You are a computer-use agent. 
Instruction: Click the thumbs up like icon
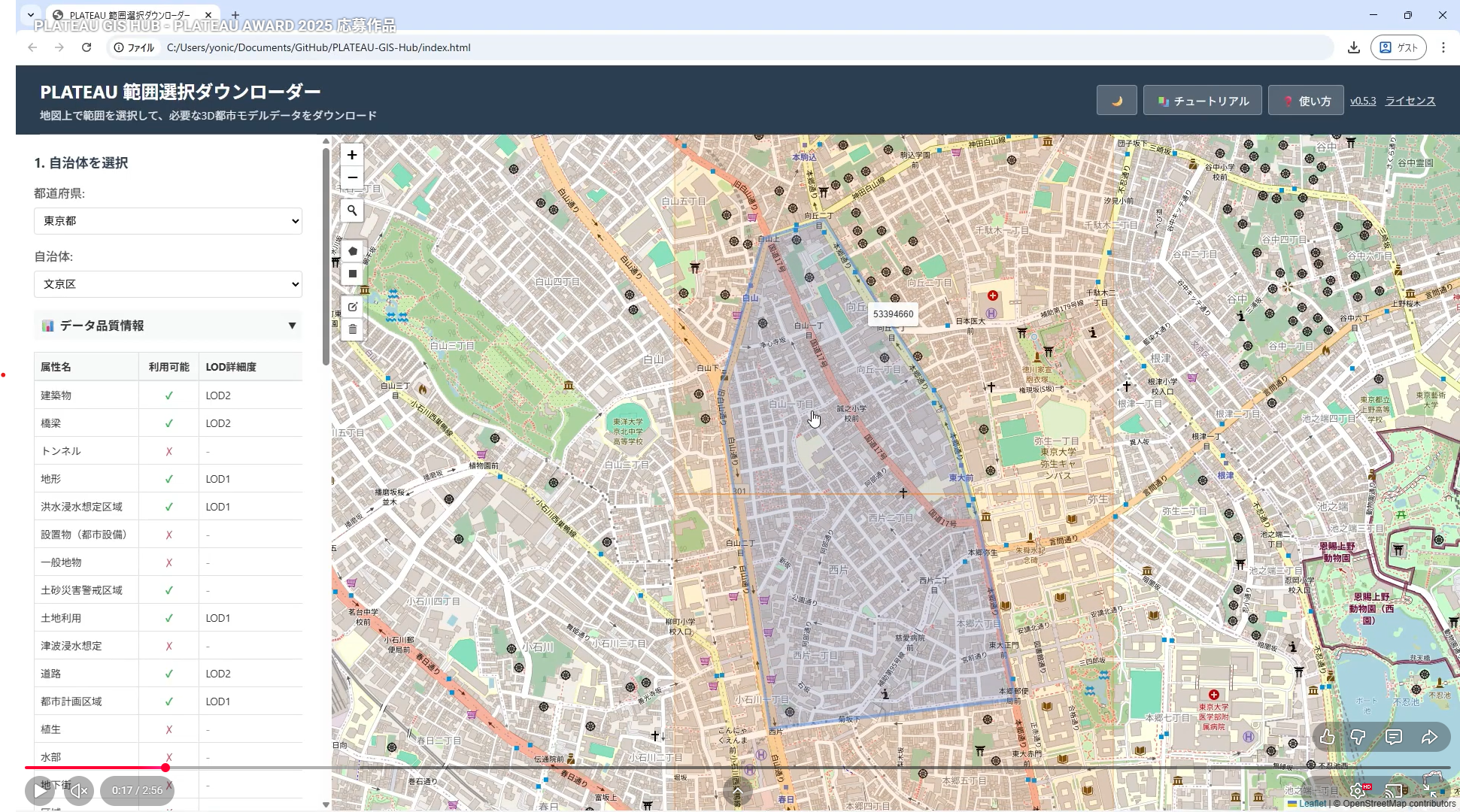coord(1328,737)
